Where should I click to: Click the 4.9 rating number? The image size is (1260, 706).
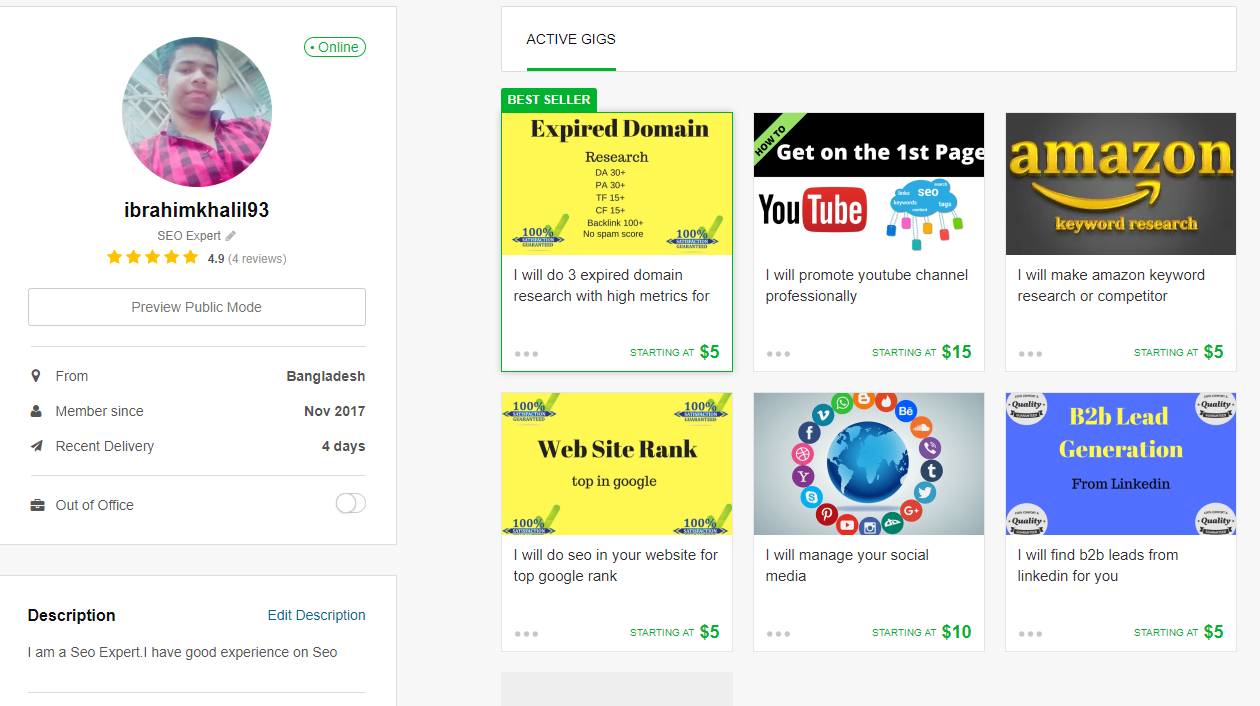(216, 259)
